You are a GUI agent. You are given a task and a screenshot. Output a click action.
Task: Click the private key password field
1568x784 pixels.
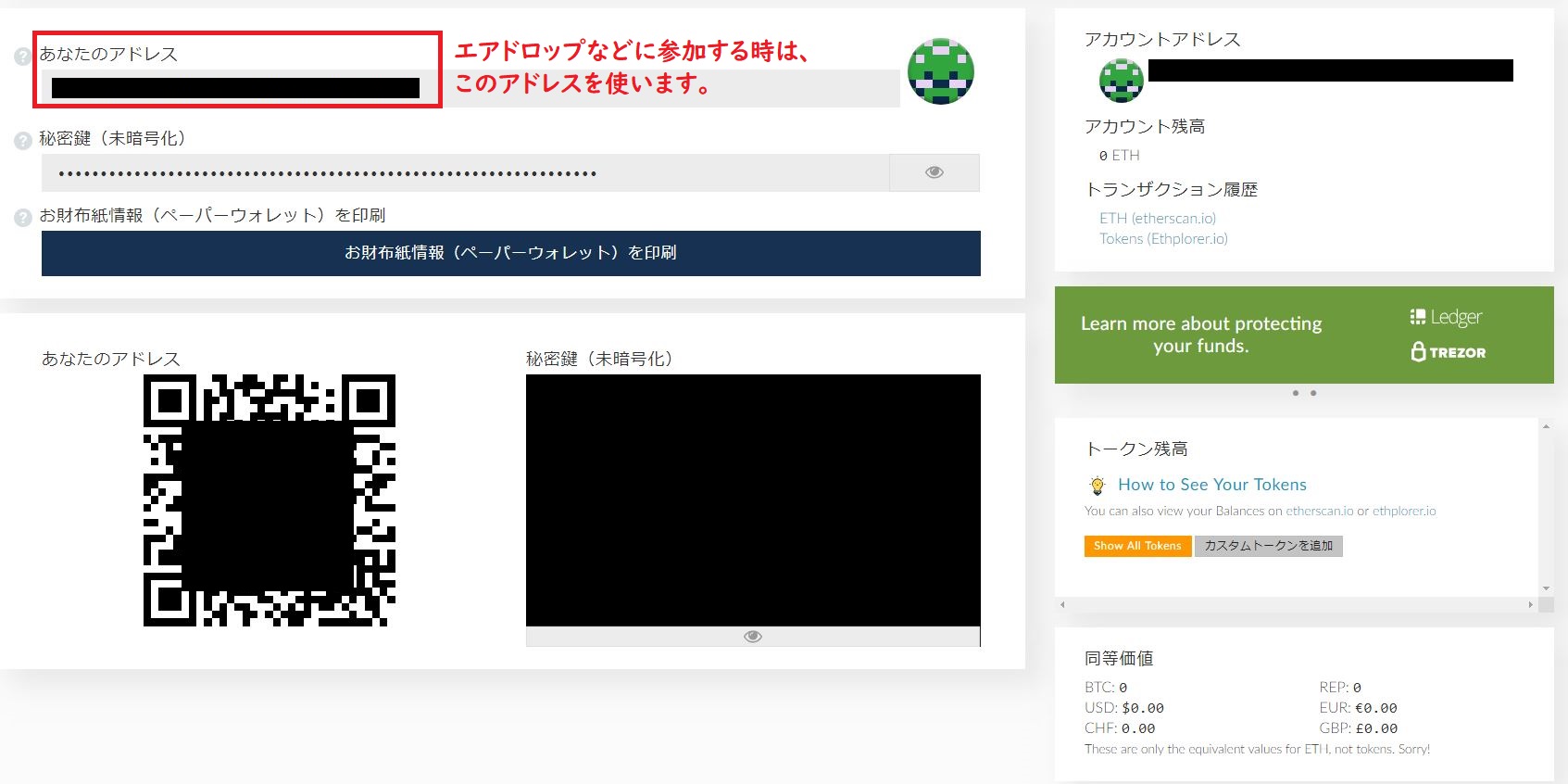[x=465, y=172]
